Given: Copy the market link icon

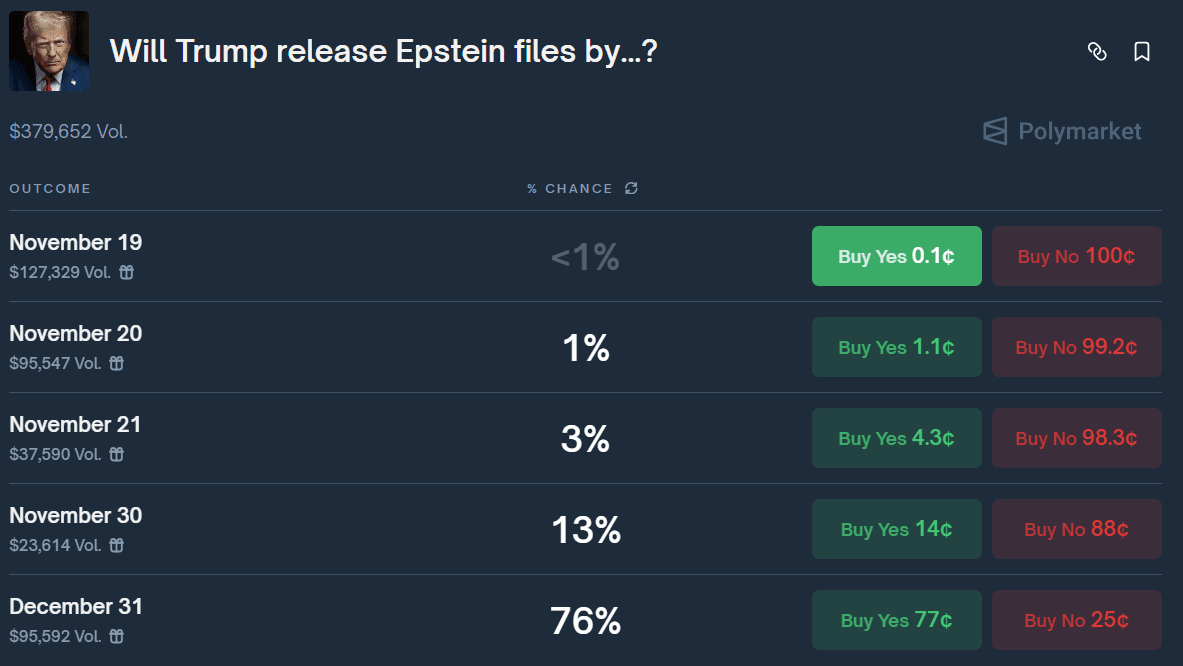Looking at the screenshot, I should [x=1097, y=51].
